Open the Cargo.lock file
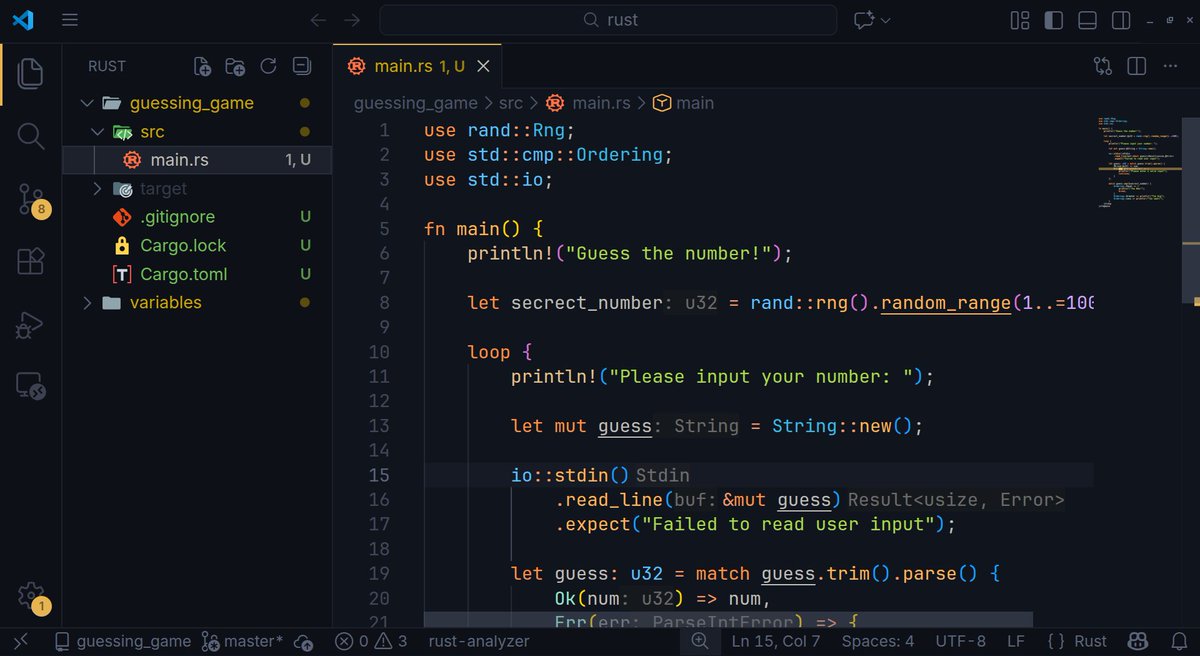Viewport: 1200px width, 656px height. (x=197, y=246)
